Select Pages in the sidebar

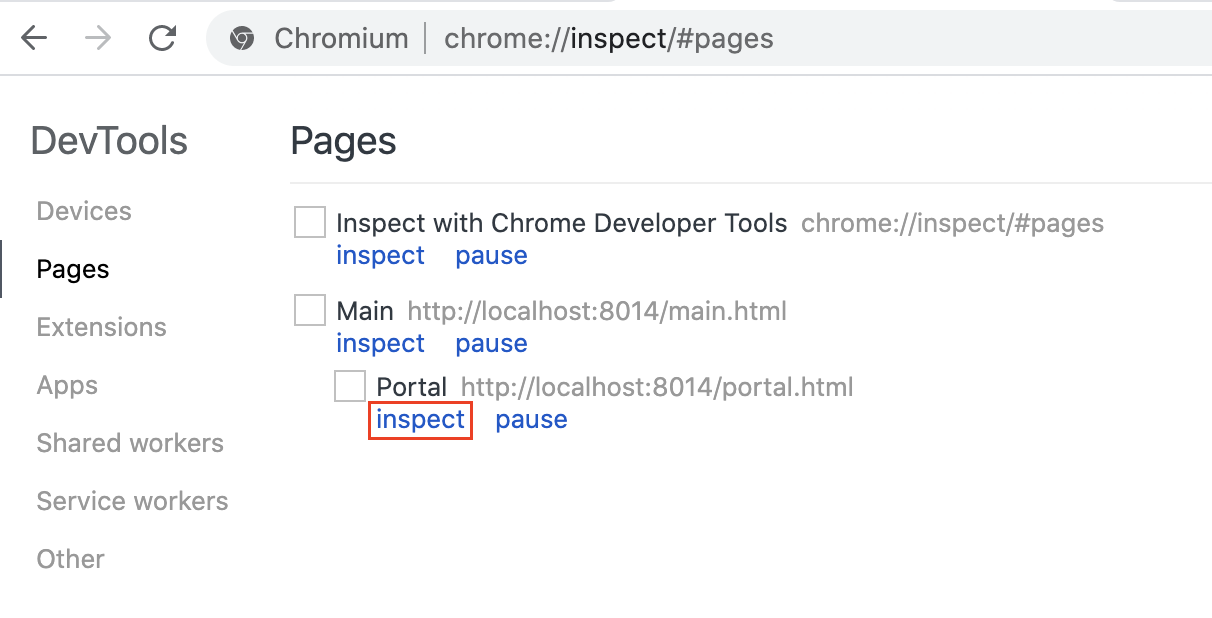[73, 269]
